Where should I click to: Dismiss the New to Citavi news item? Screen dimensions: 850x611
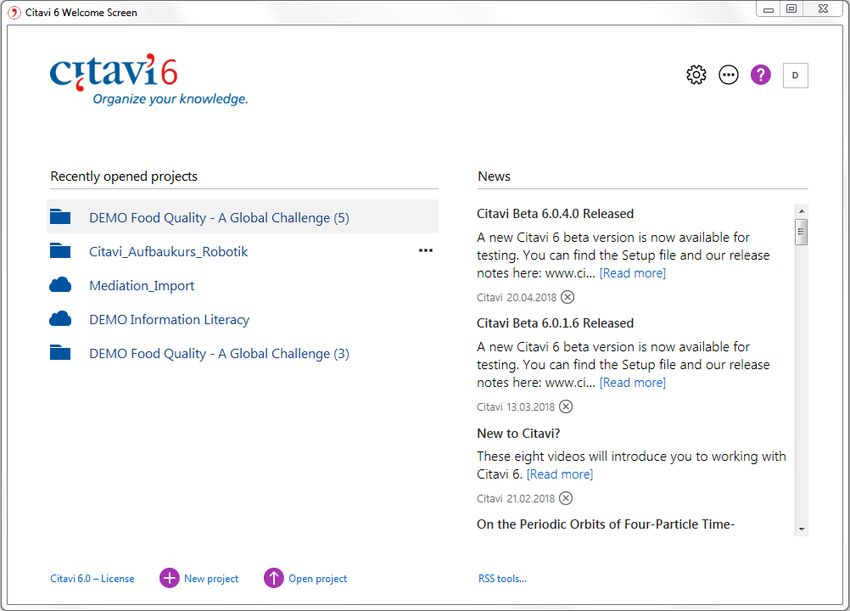tap(565, 498)
